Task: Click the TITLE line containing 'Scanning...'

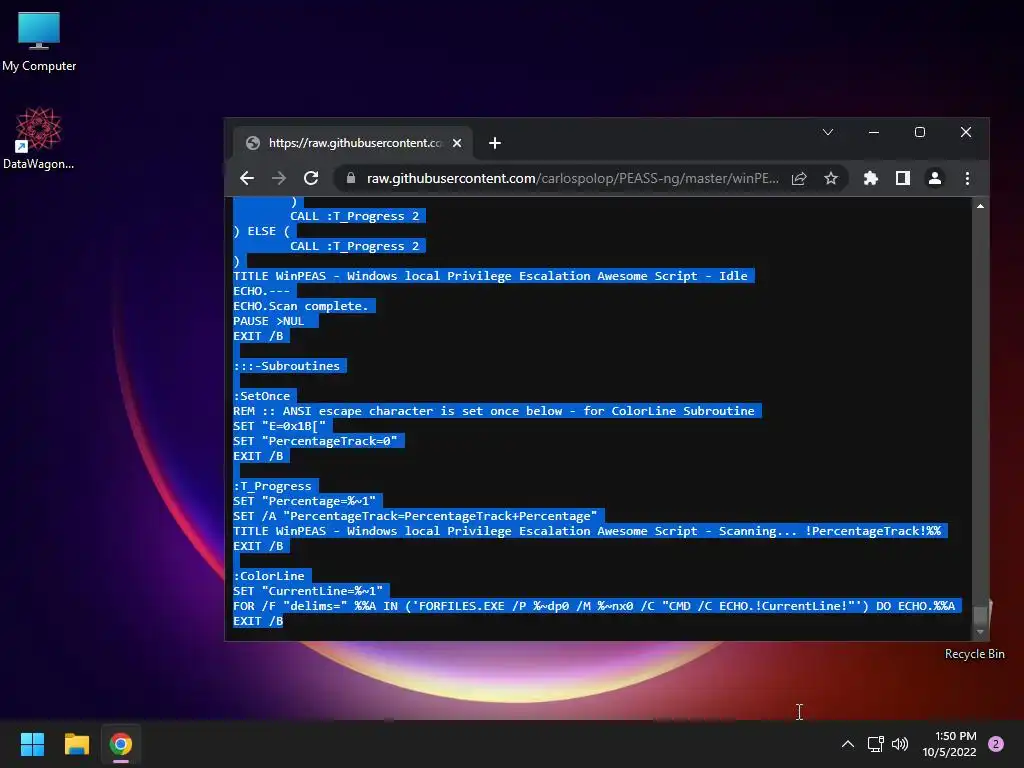Action: (x=587, y=531)
